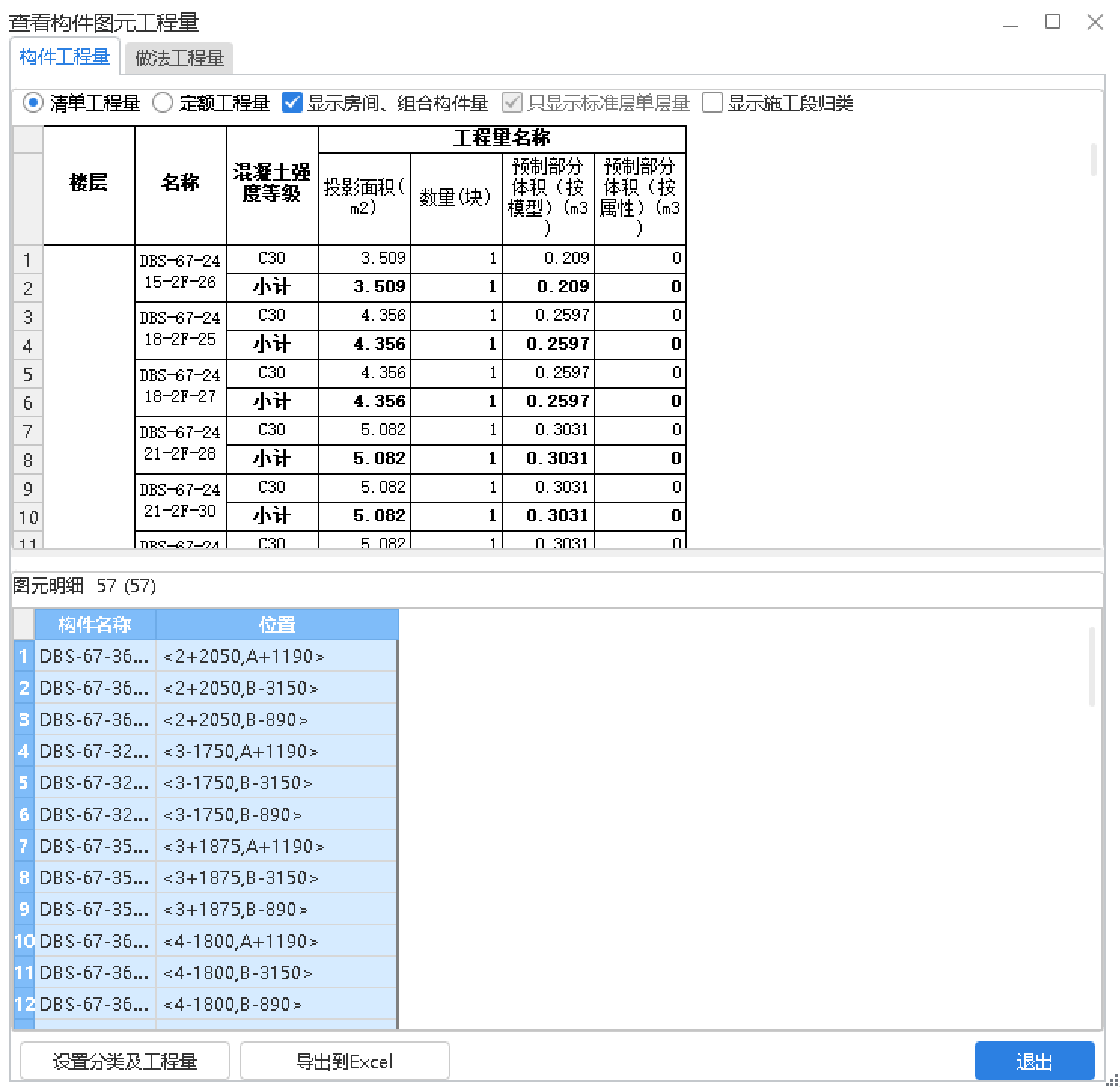Click the 0.209 volume cell in row 1

point(548,258)
